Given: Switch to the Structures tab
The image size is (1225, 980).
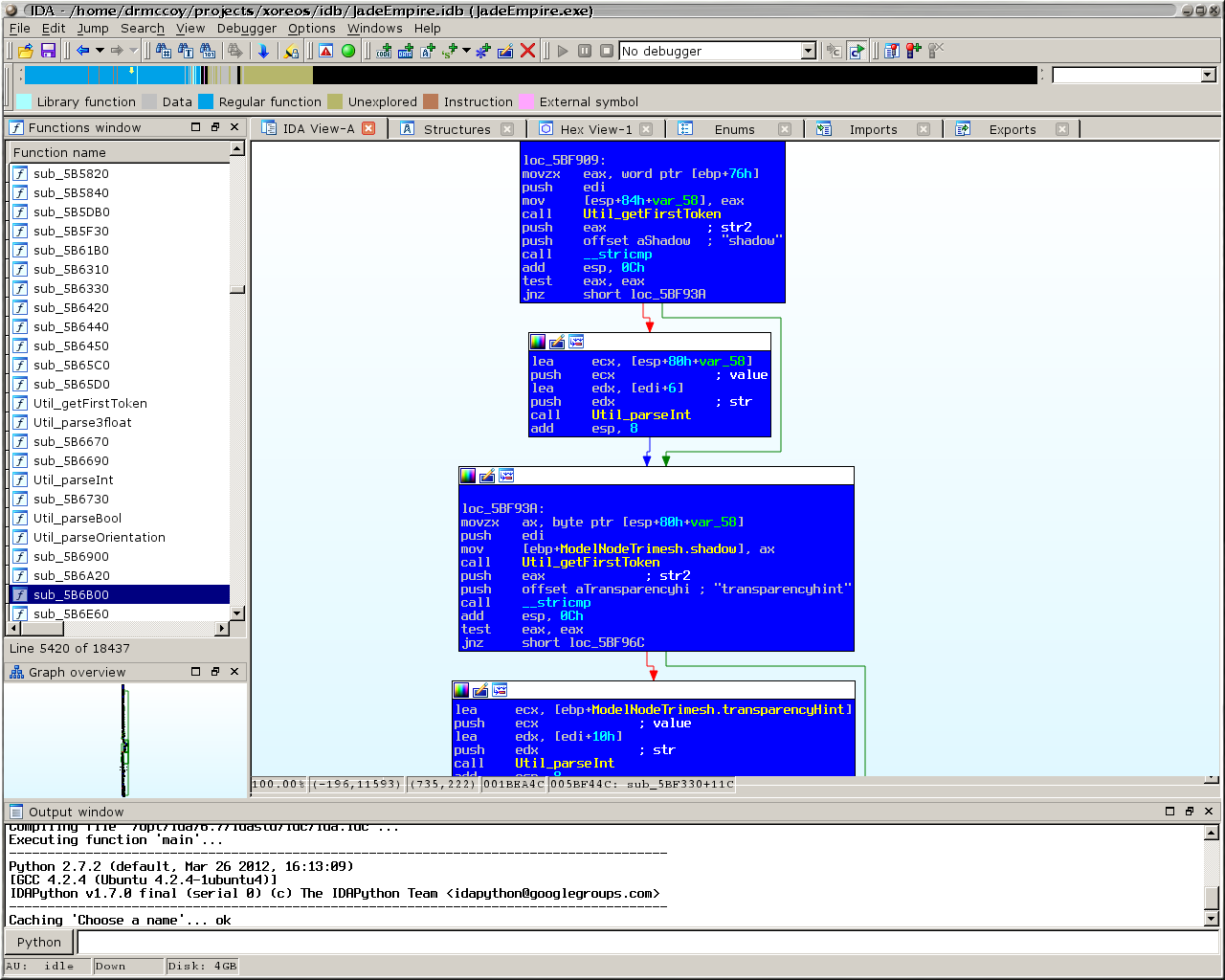Looking at the screenshot, I should (457, 129).
